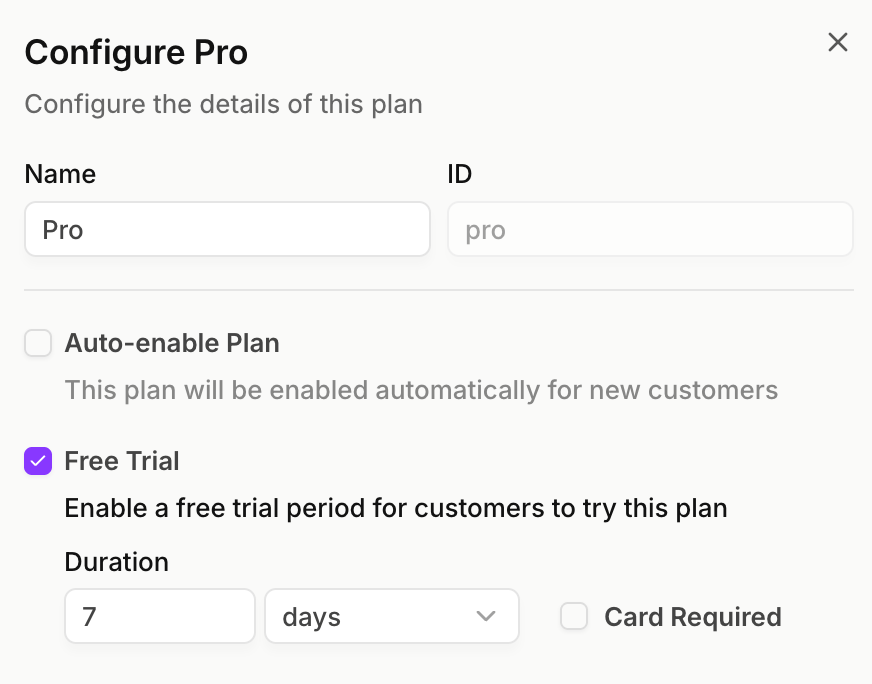Click the chevron arrow in days selector
This screenshot has height=684, width=872.
click(x=485, y=616)
